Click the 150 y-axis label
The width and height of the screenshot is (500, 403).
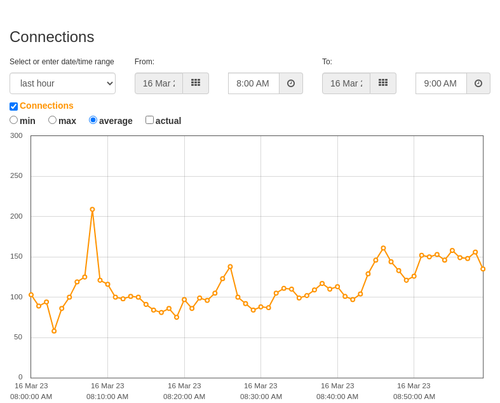[16, 256]
